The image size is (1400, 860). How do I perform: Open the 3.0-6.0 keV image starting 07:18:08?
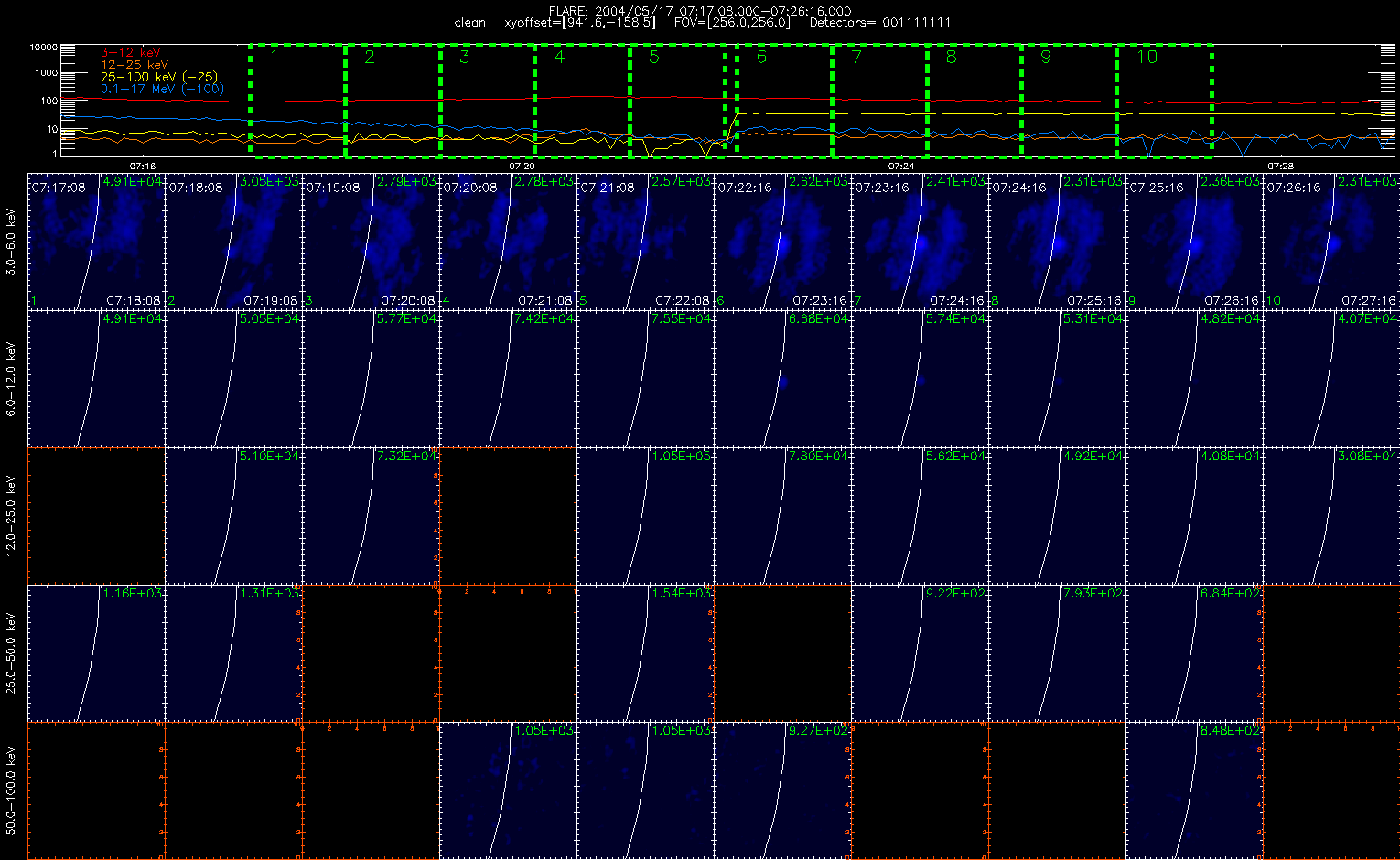(233, 242)
